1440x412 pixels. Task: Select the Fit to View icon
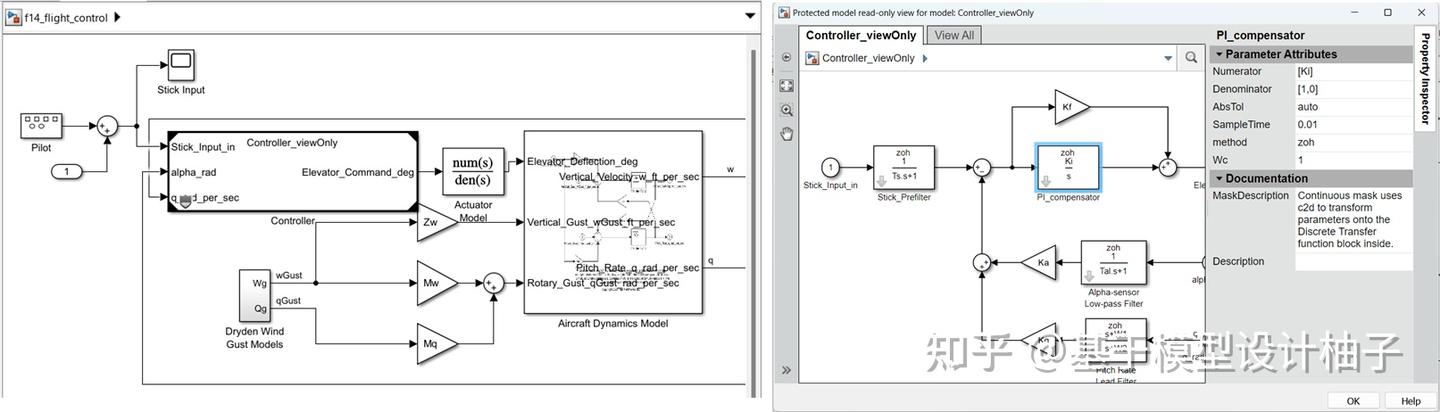click(x=787, y=86)
